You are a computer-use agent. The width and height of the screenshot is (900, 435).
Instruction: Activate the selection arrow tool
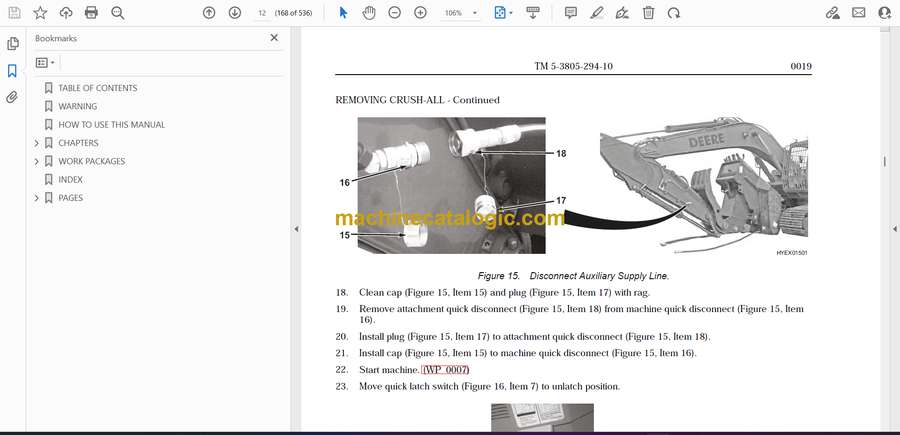(343, 13)
